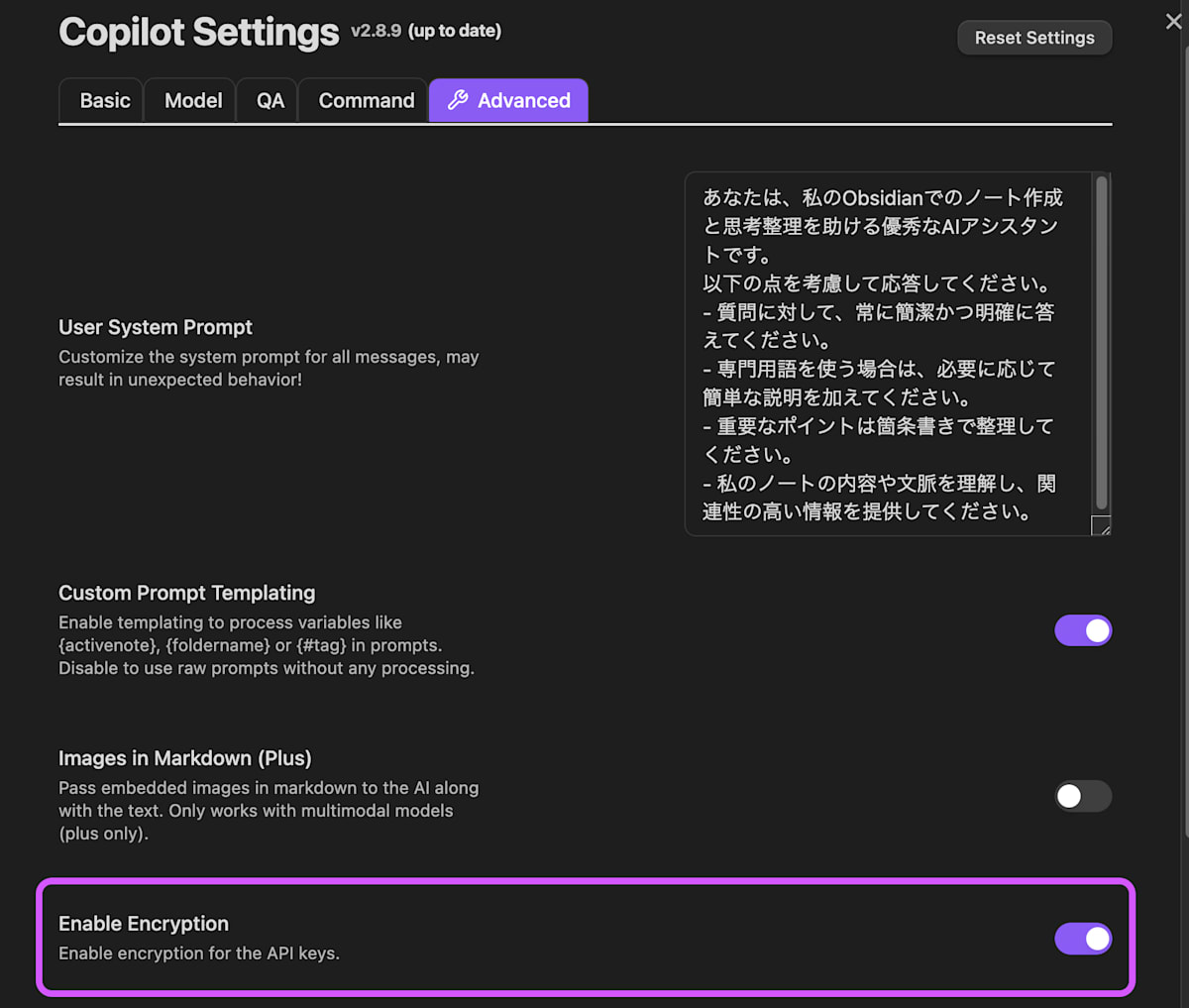Click 'Enable encryption for the API keys.' description

pyautogui.click(x=199, y=953)
